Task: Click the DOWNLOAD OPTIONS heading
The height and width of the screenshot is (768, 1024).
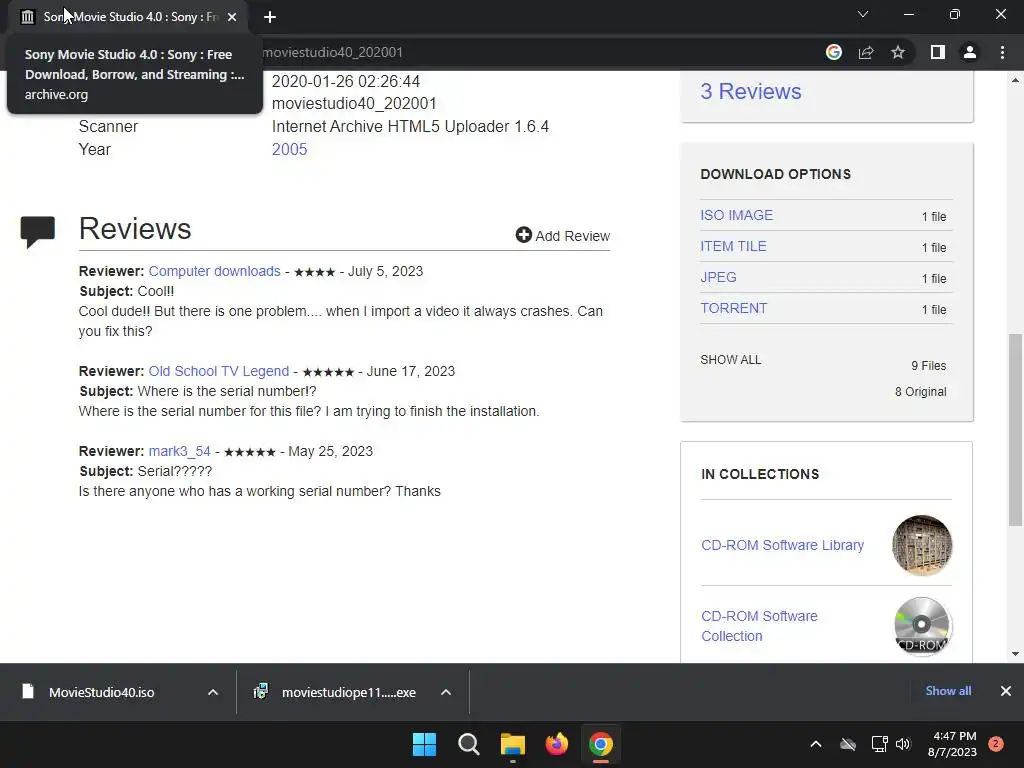Action: (775, 174)
